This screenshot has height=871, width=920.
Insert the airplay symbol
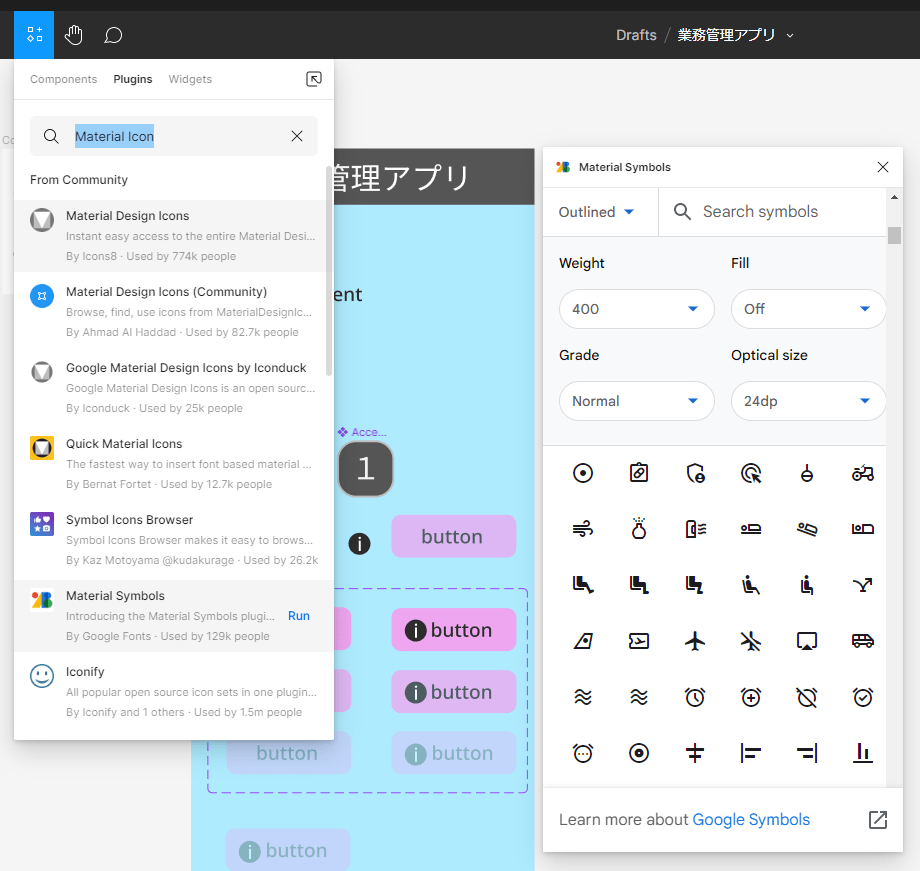coord(807,641)
